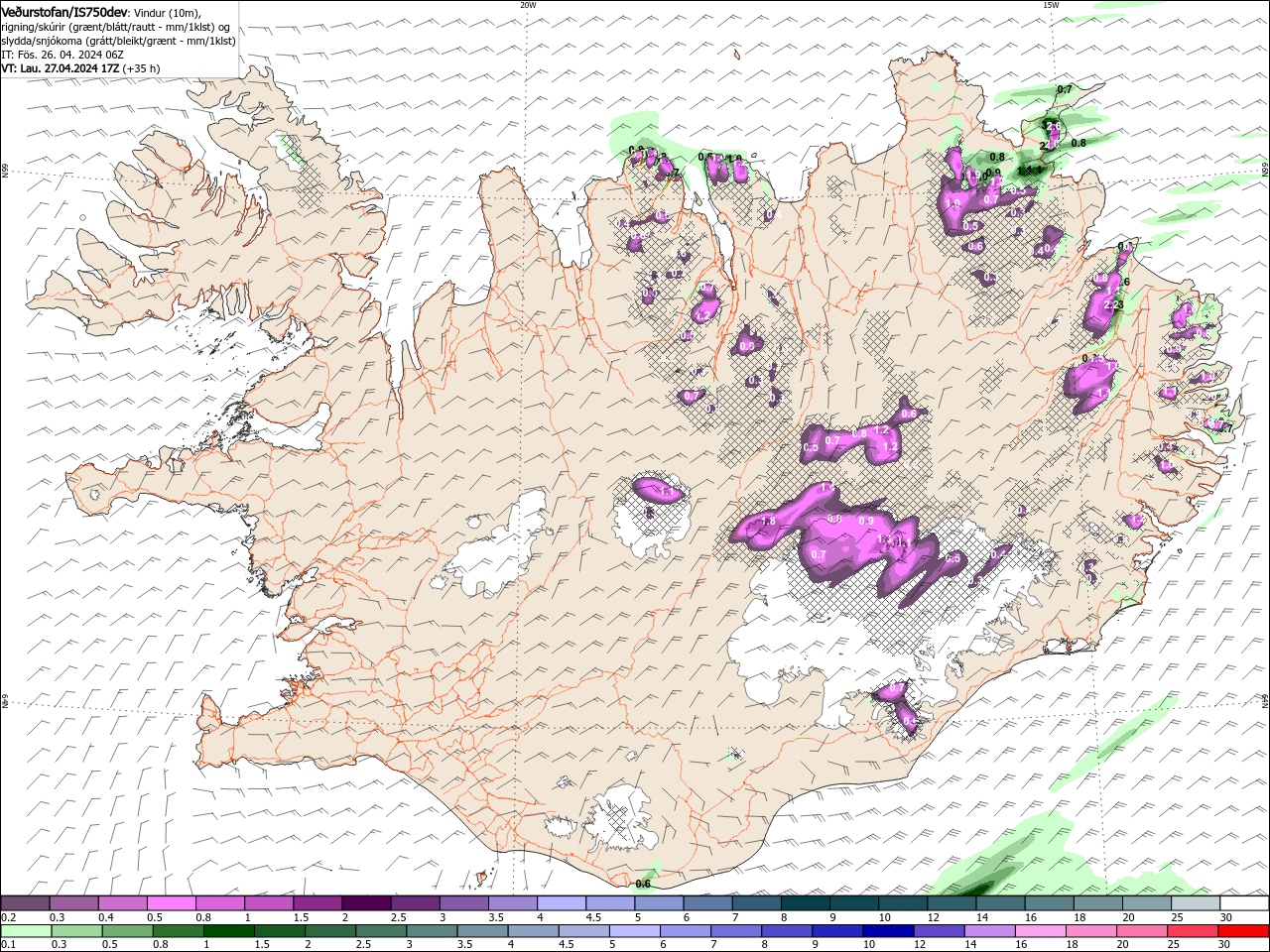Click the 'rigning/skúrir' rain legend description line
1270x952 pixels.
pyautogui.click(x=115, y=27)
